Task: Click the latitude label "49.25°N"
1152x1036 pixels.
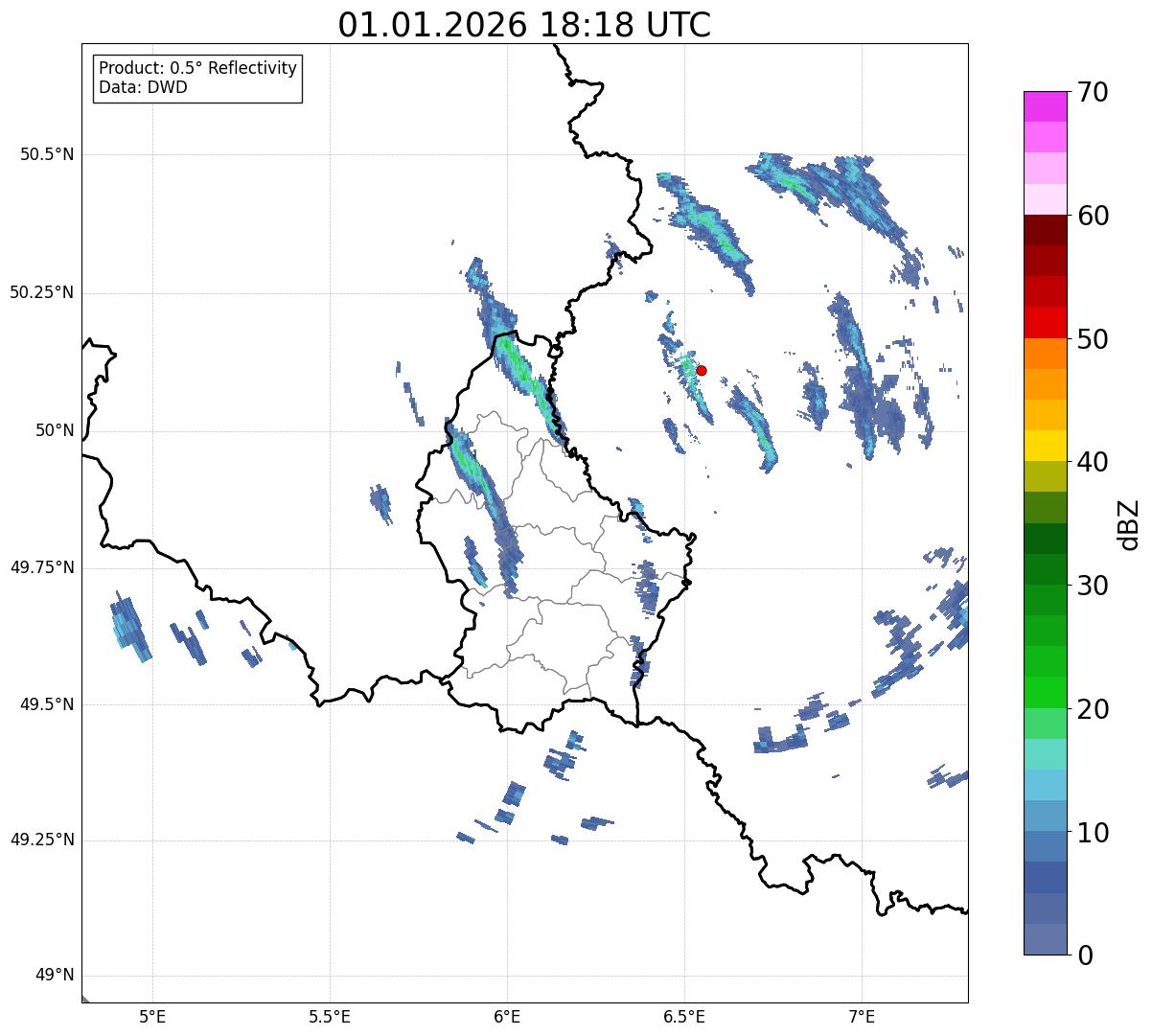Action: (42, 840)
